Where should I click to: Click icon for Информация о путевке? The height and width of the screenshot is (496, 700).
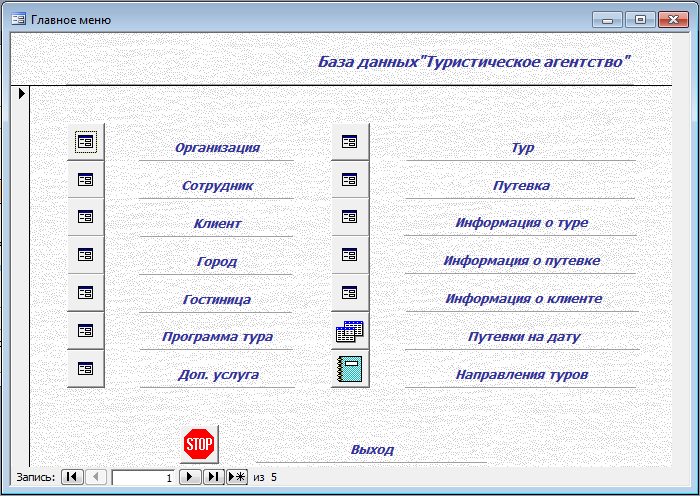(350, 255)
